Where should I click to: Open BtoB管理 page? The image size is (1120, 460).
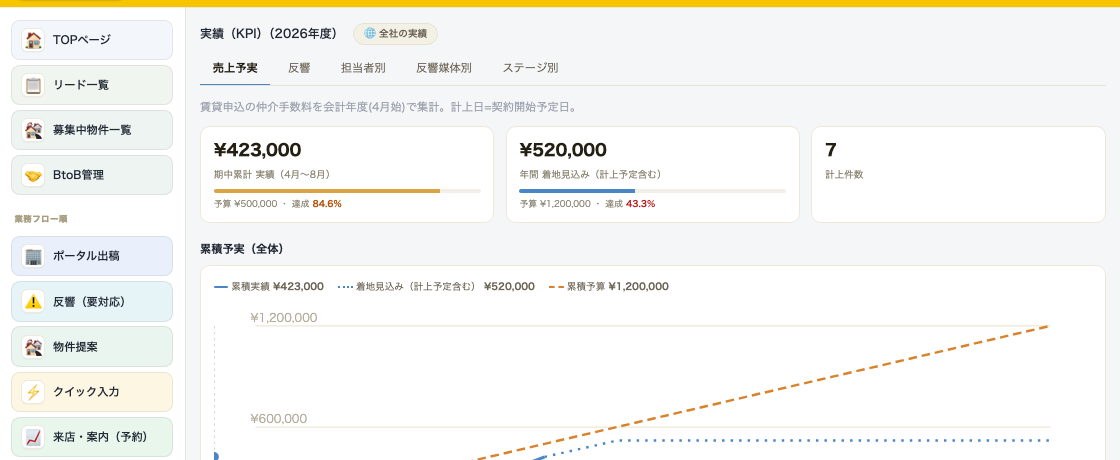click(x=92, y=175)
